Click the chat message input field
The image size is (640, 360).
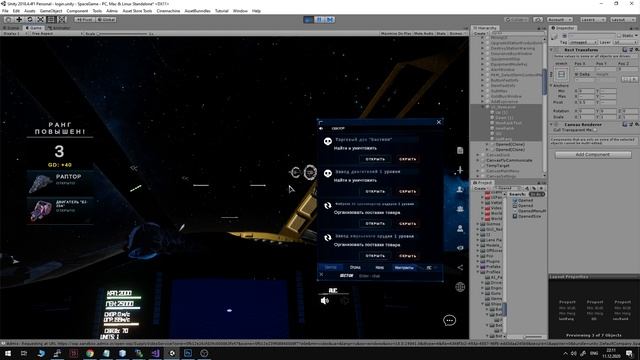coord(398,276)
